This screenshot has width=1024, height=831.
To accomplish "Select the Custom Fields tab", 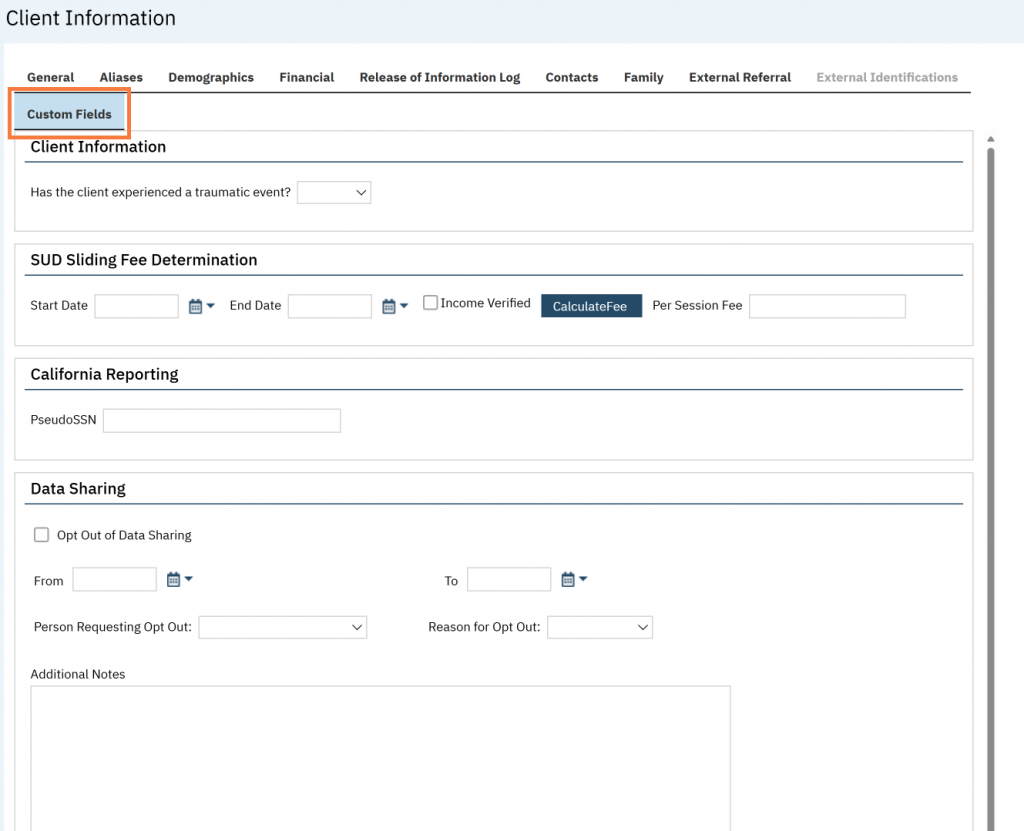I will [69, 114].
